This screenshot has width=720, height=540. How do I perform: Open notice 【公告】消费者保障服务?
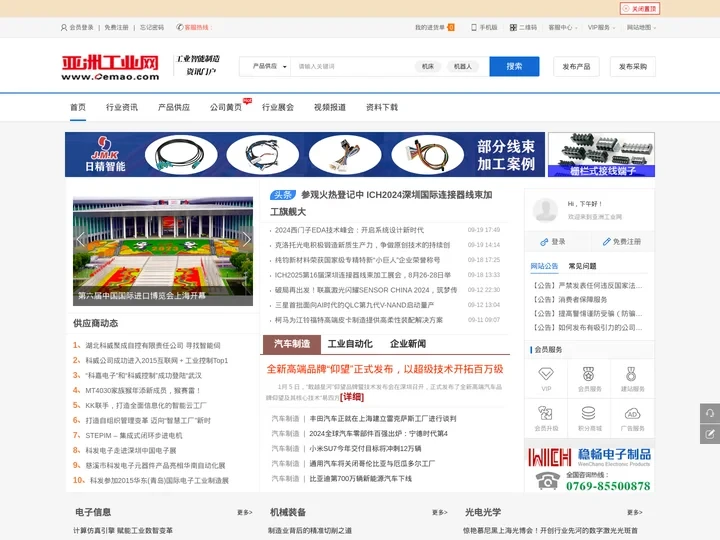[570, 300]
